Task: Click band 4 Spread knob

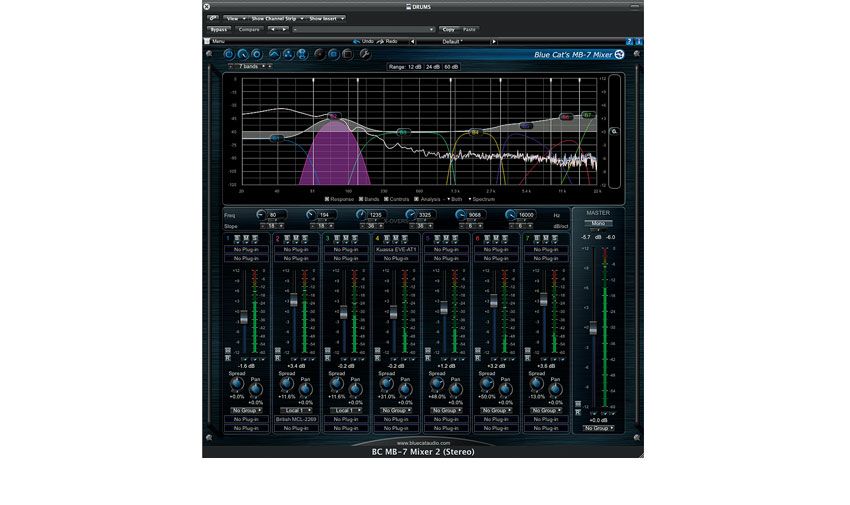Action: click(x=387, y=384)
